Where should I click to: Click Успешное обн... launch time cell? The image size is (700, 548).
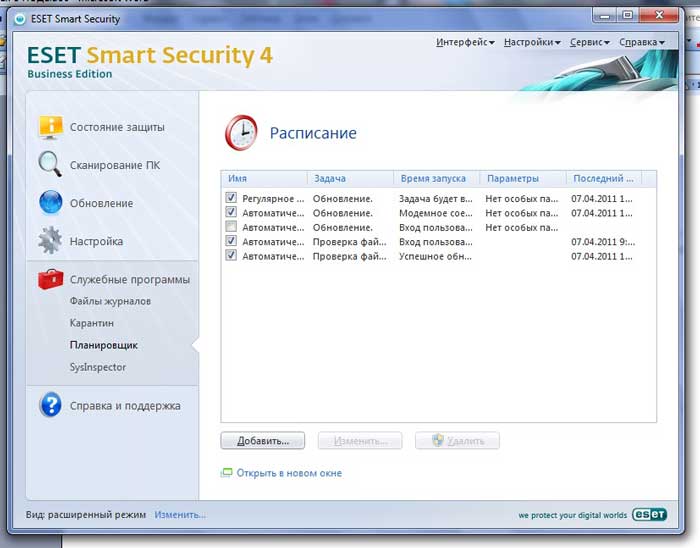(435, 256)
